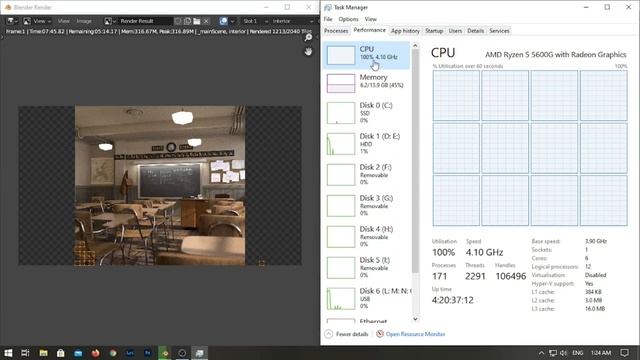Open the image browse dropdown next to Render Result
Viewport: 640px width, 360px height.
110,21
